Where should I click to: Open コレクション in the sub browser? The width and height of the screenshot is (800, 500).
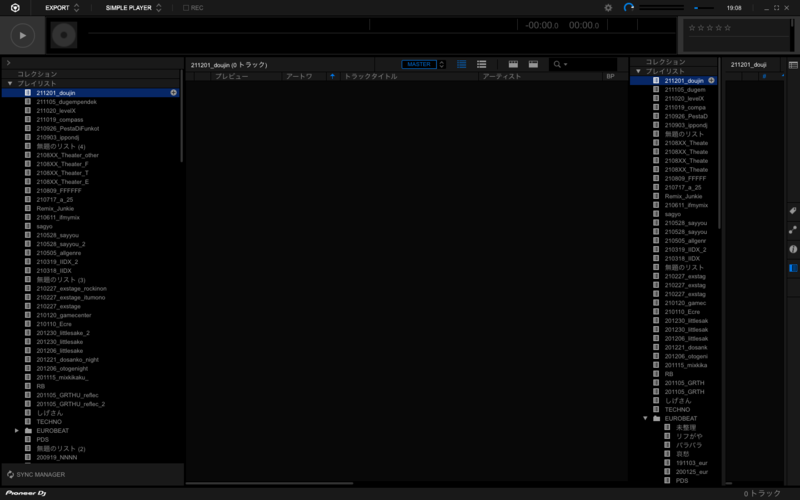click(x=665, y=62)
